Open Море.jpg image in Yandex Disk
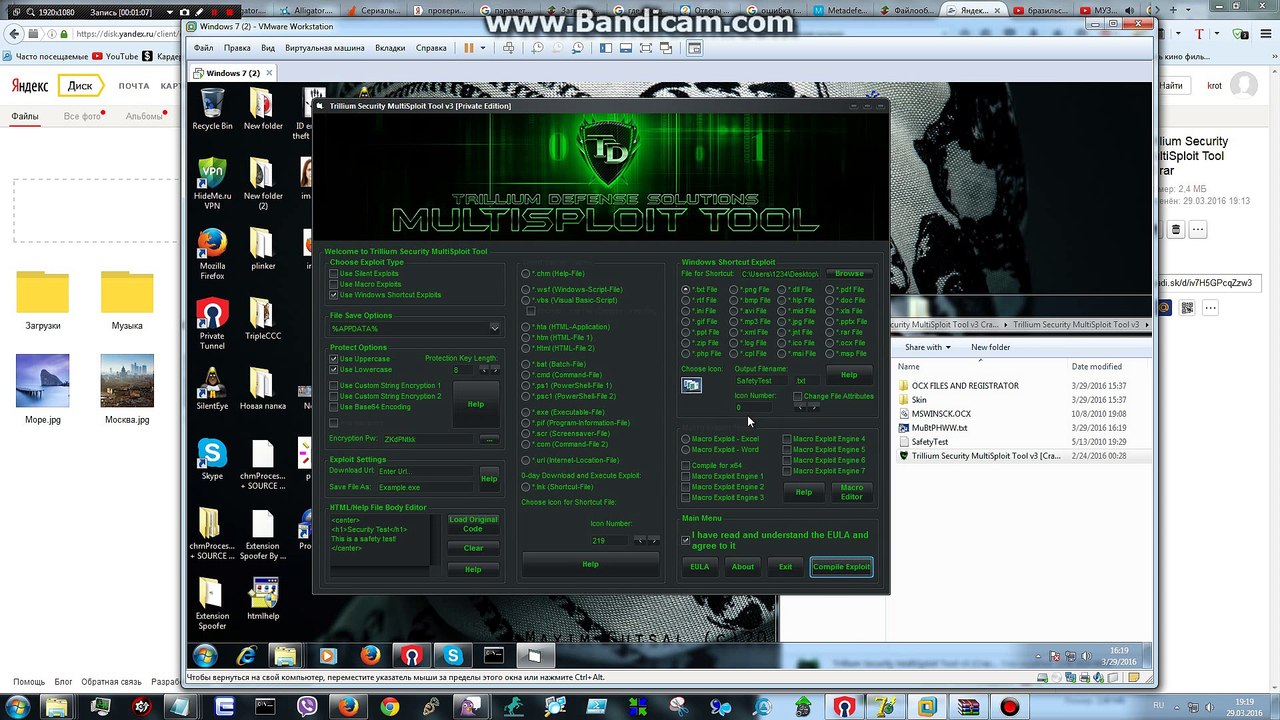Image resolution: width=1280 pixels, height=720 pixels. [x=43, y=389]
